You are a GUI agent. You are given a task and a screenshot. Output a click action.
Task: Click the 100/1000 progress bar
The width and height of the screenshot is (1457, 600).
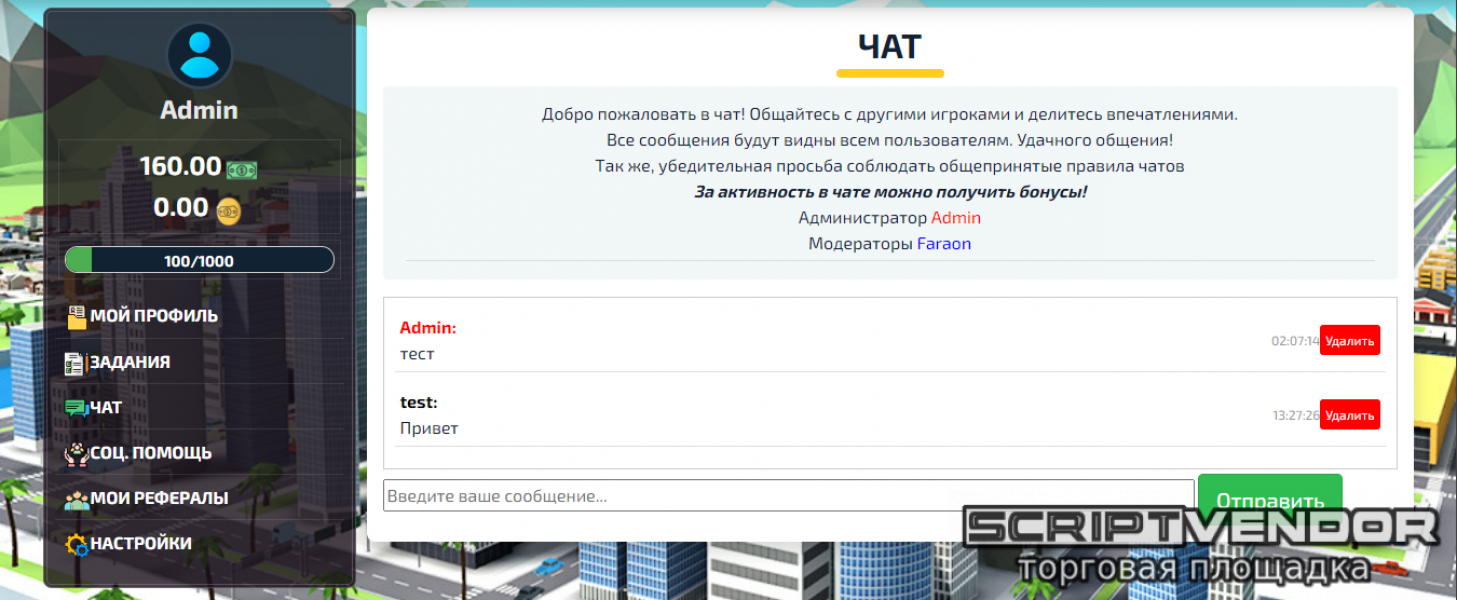(198, 260)
